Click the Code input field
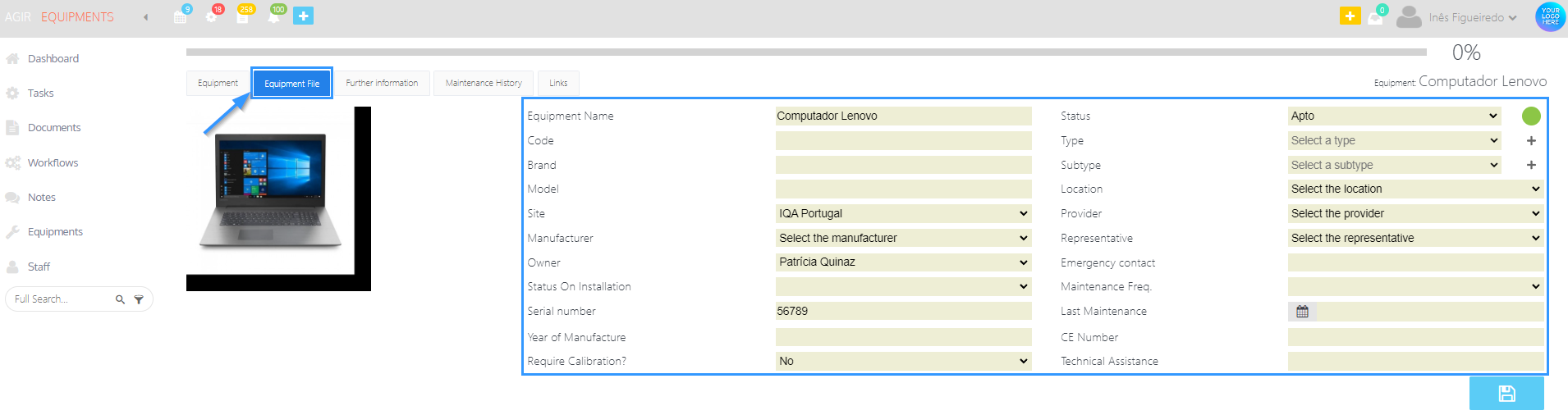This screenshot has width=1568, height=415. pyautogui.click(x=904, y=141)
